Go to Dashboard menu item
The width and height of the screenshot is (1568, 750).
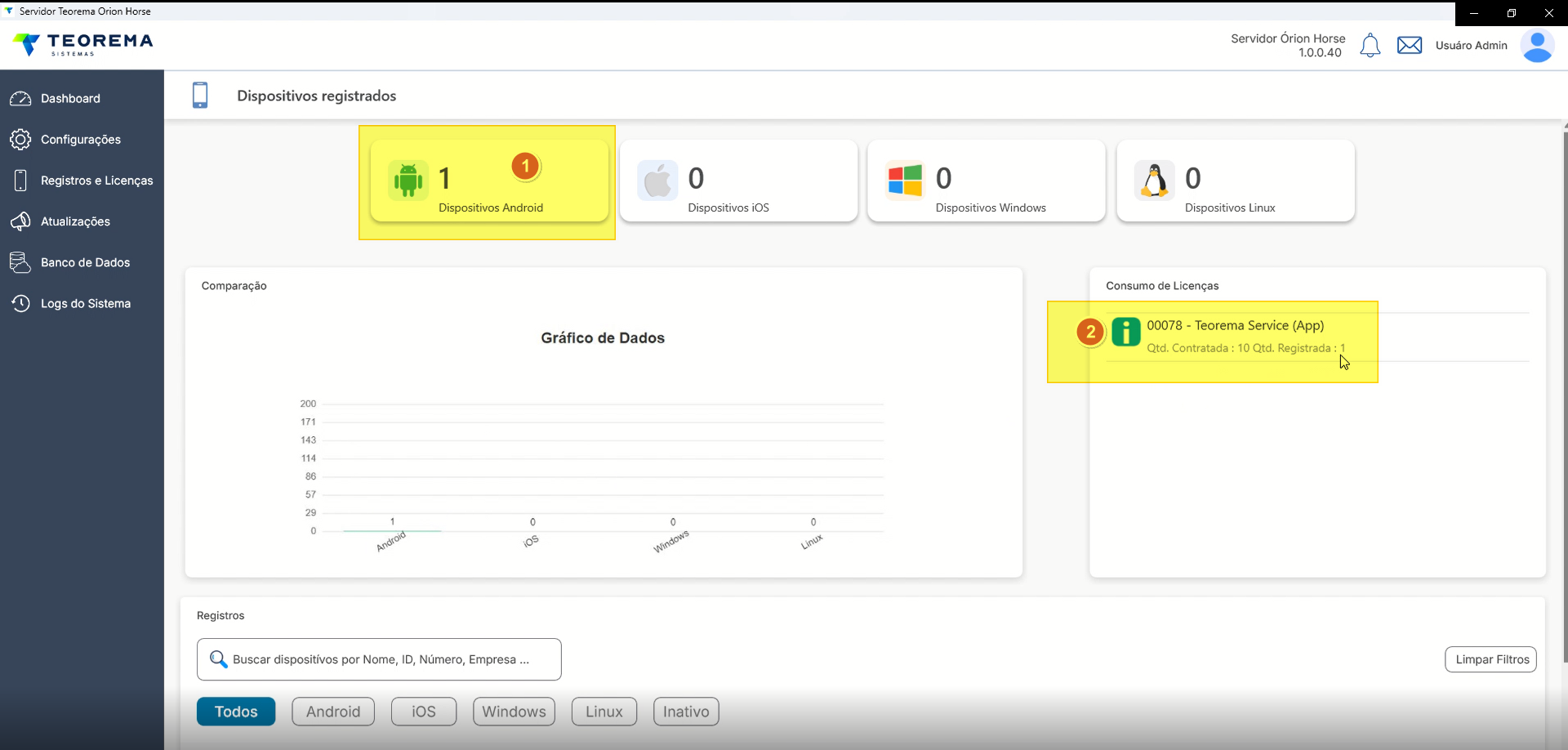click(x=82, y=99)
